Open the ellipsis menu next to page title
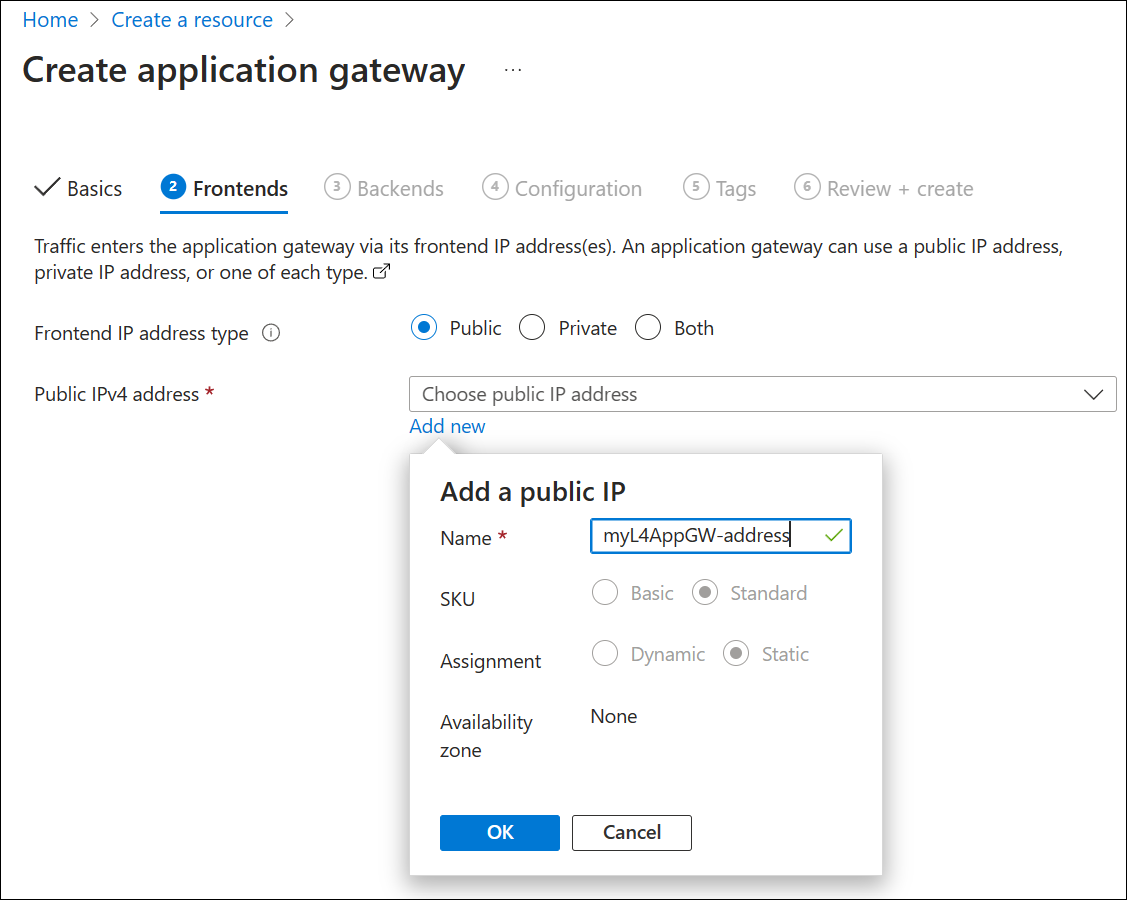The image size is (1127, 900). tap(513, 69)
